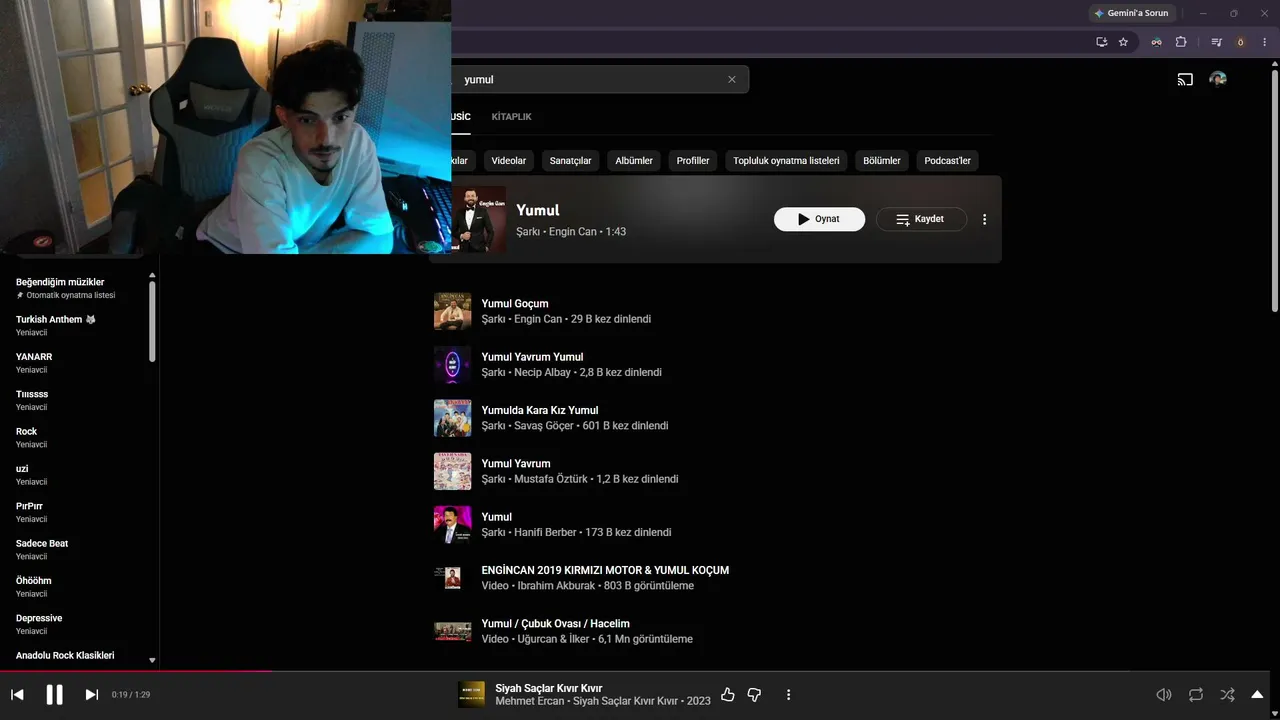This screenshot has width=1280, height=720.
Task: Filter results by Topluluk oynatma listeleri
Action: 786,160
